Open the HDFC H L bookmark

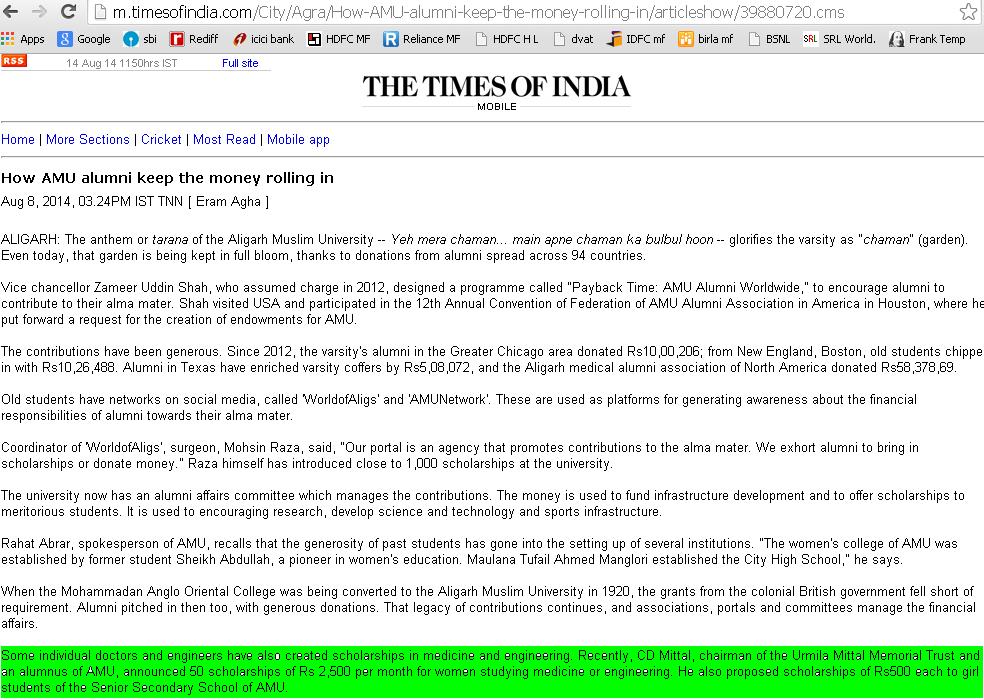pos(507,39)
